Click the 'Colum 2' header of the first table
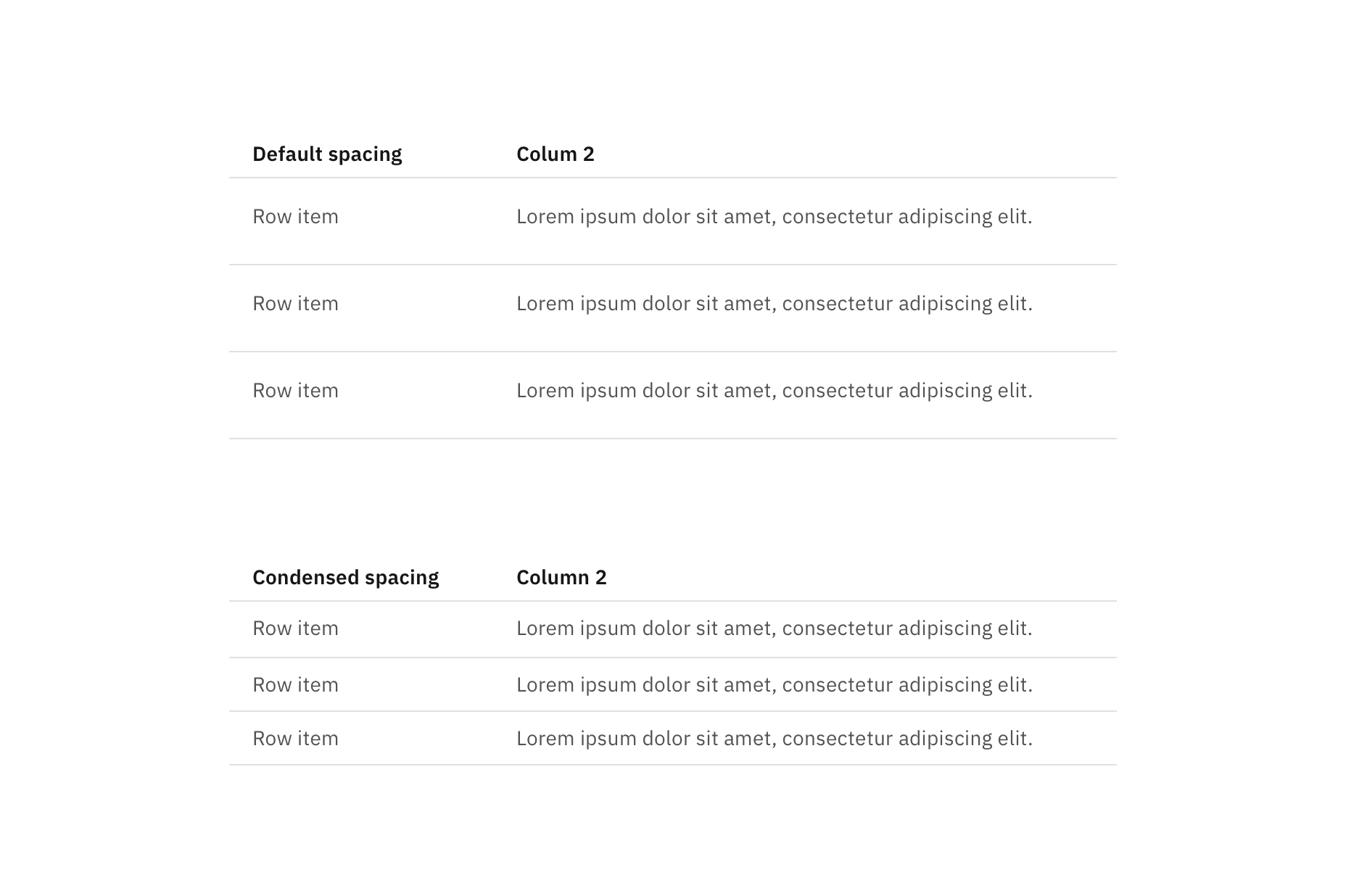Screen dimensions: 1346x896 point(556,154)
